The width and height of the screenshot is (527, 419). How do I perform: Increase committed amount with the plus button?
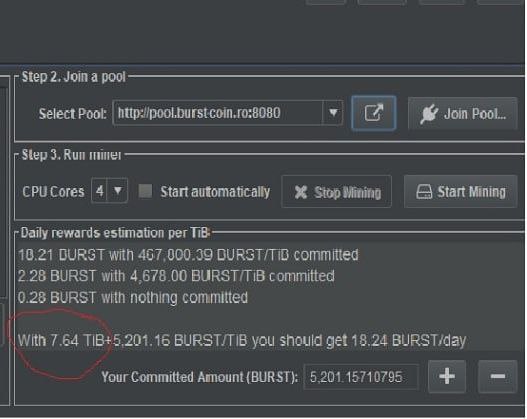(447, 376)
